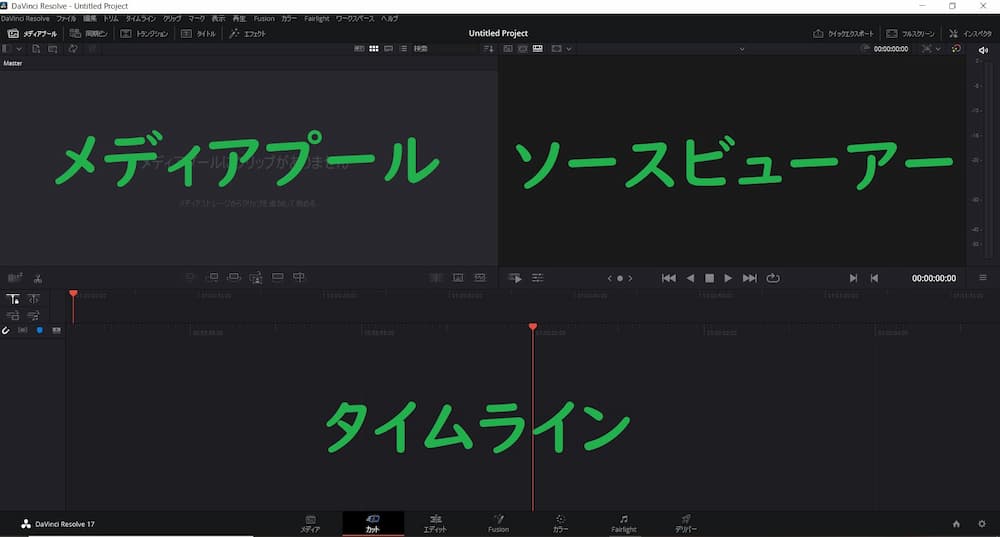Toggle bypass color grades and effects
This screenshot has height=537, width=1000.
point(955,49)
